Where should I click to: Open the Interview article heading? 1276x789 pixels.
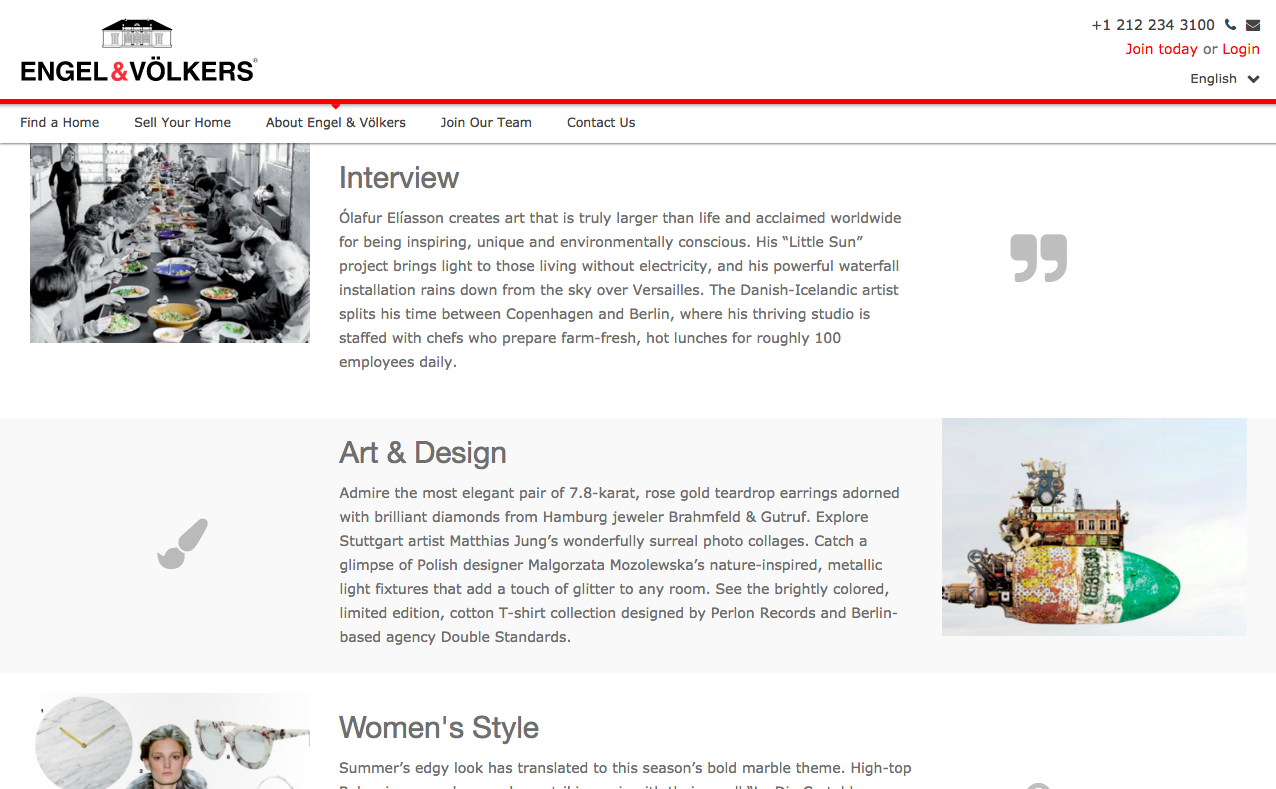[x=399, y=178]
